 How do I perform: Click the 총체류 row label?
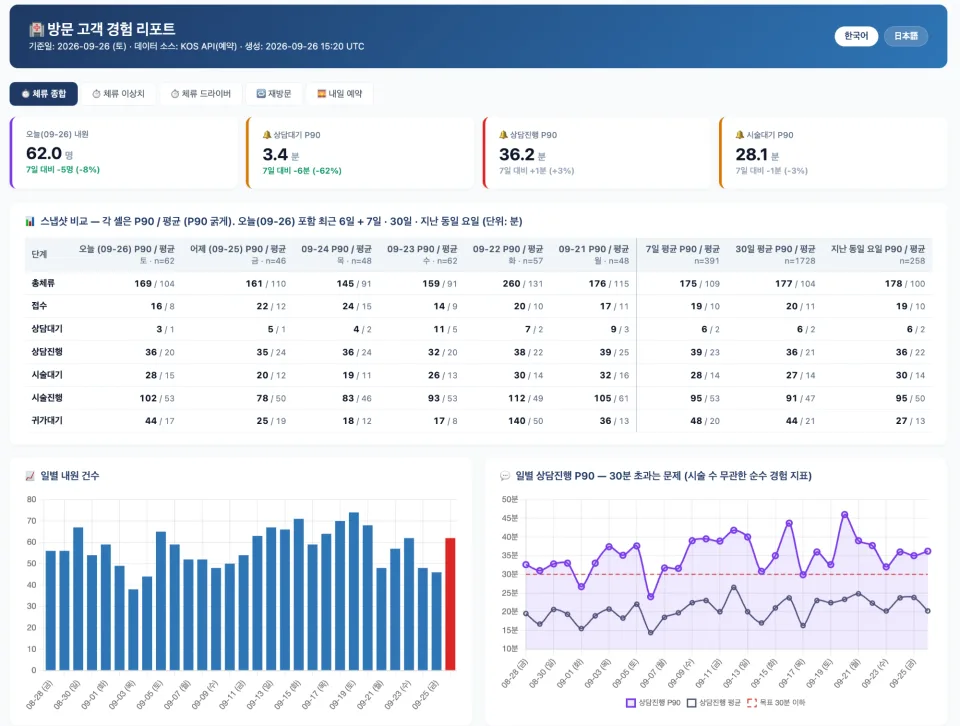tap(43, 283)
